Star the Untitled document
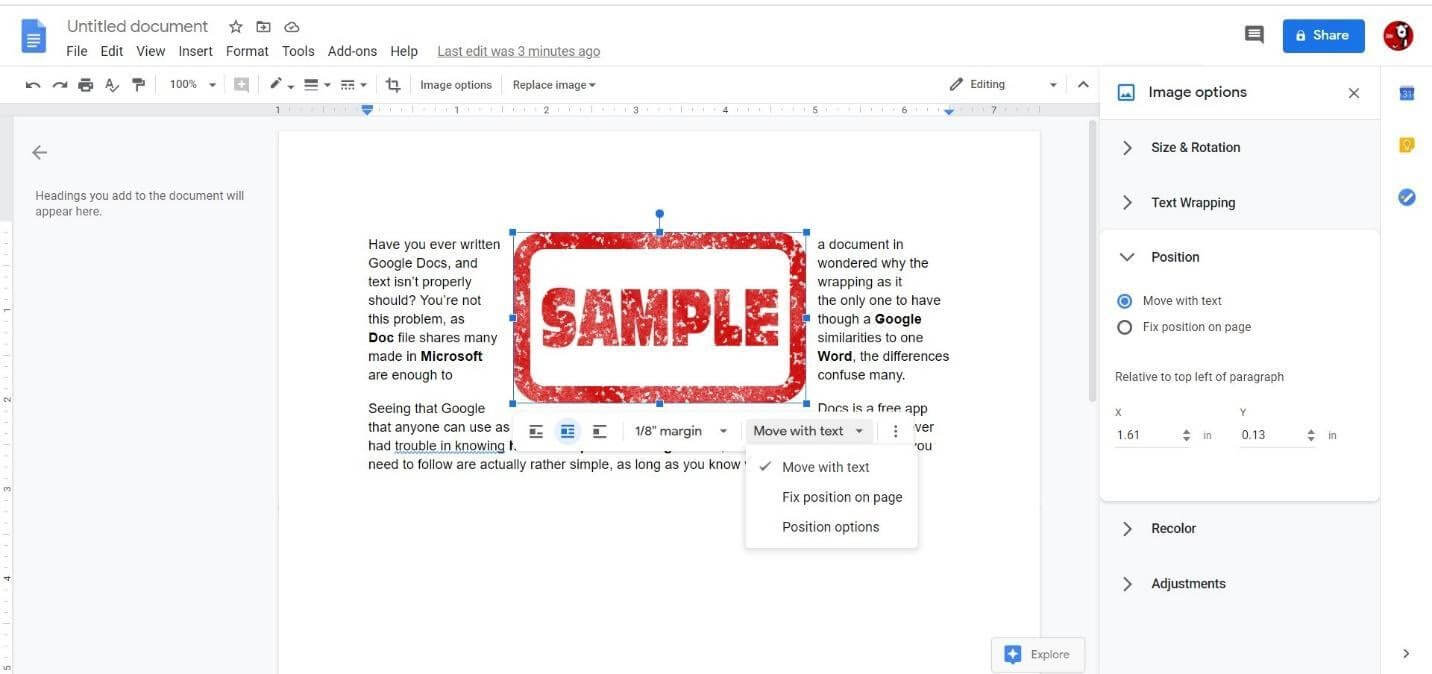Image resolution: width=1432 pixels, height=674 pixels. pos(235,27)
